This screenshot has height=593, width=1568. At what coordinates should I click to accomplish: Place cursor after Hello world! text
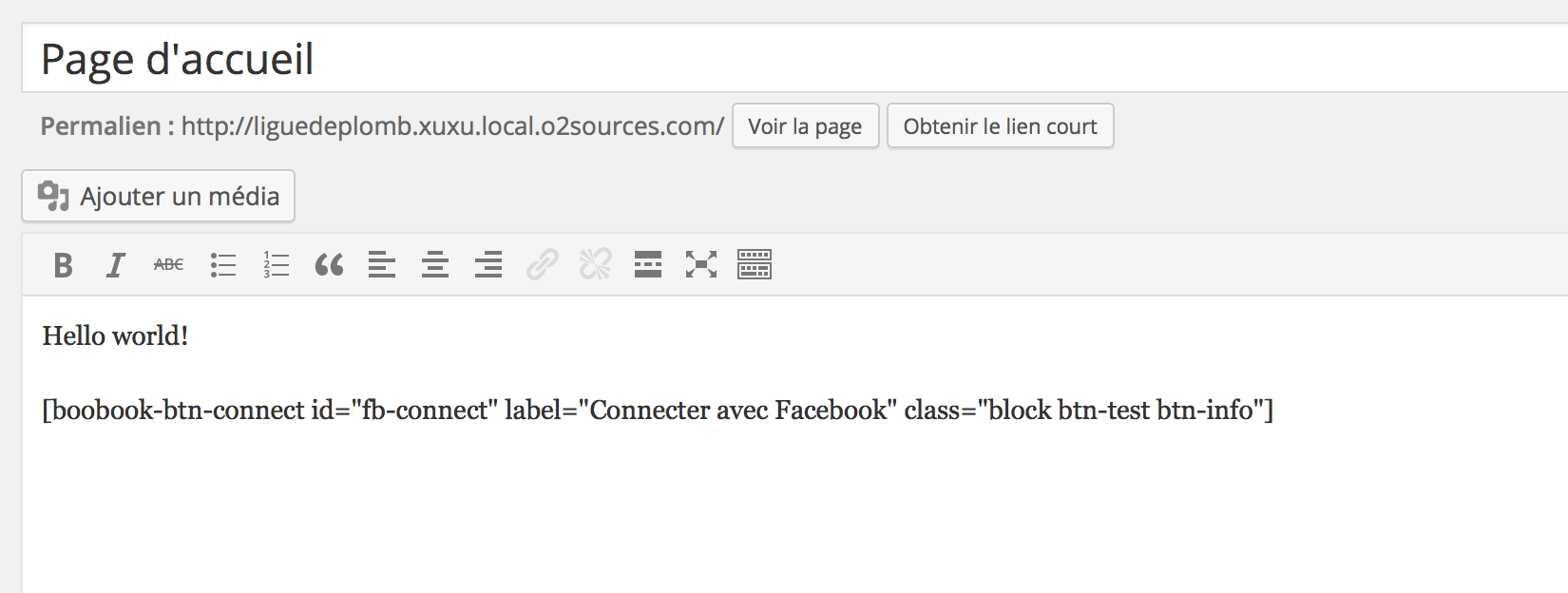[x=190, y=335]
